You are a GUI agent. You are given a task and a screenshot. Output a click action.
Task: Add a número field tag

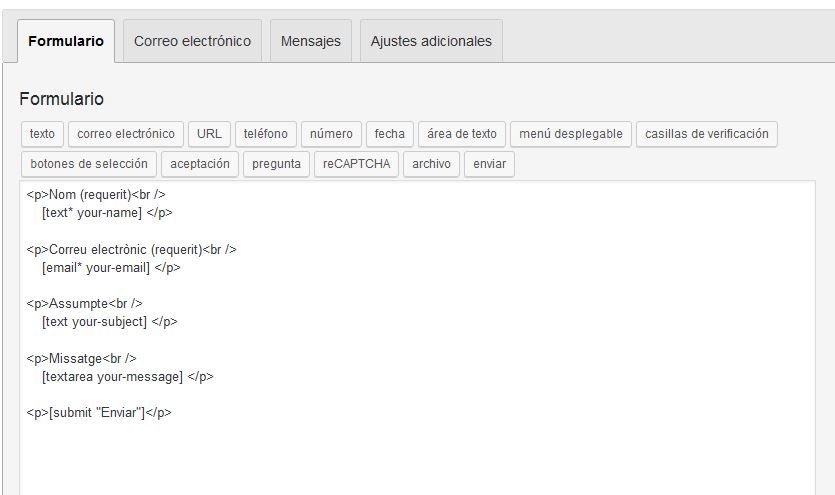[331, 134]
